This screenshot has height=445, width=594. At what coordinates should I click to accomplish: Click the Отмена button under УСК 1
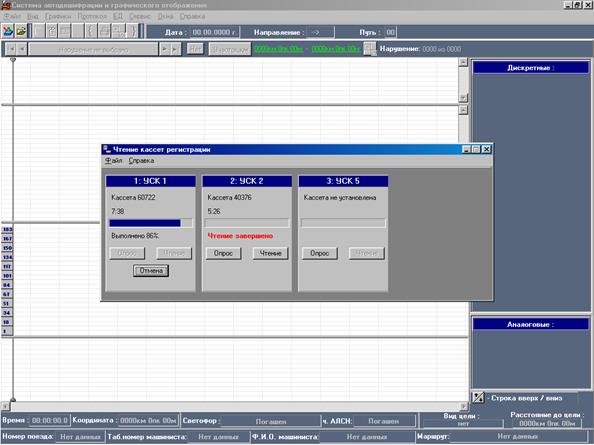(x=151, y=271)
